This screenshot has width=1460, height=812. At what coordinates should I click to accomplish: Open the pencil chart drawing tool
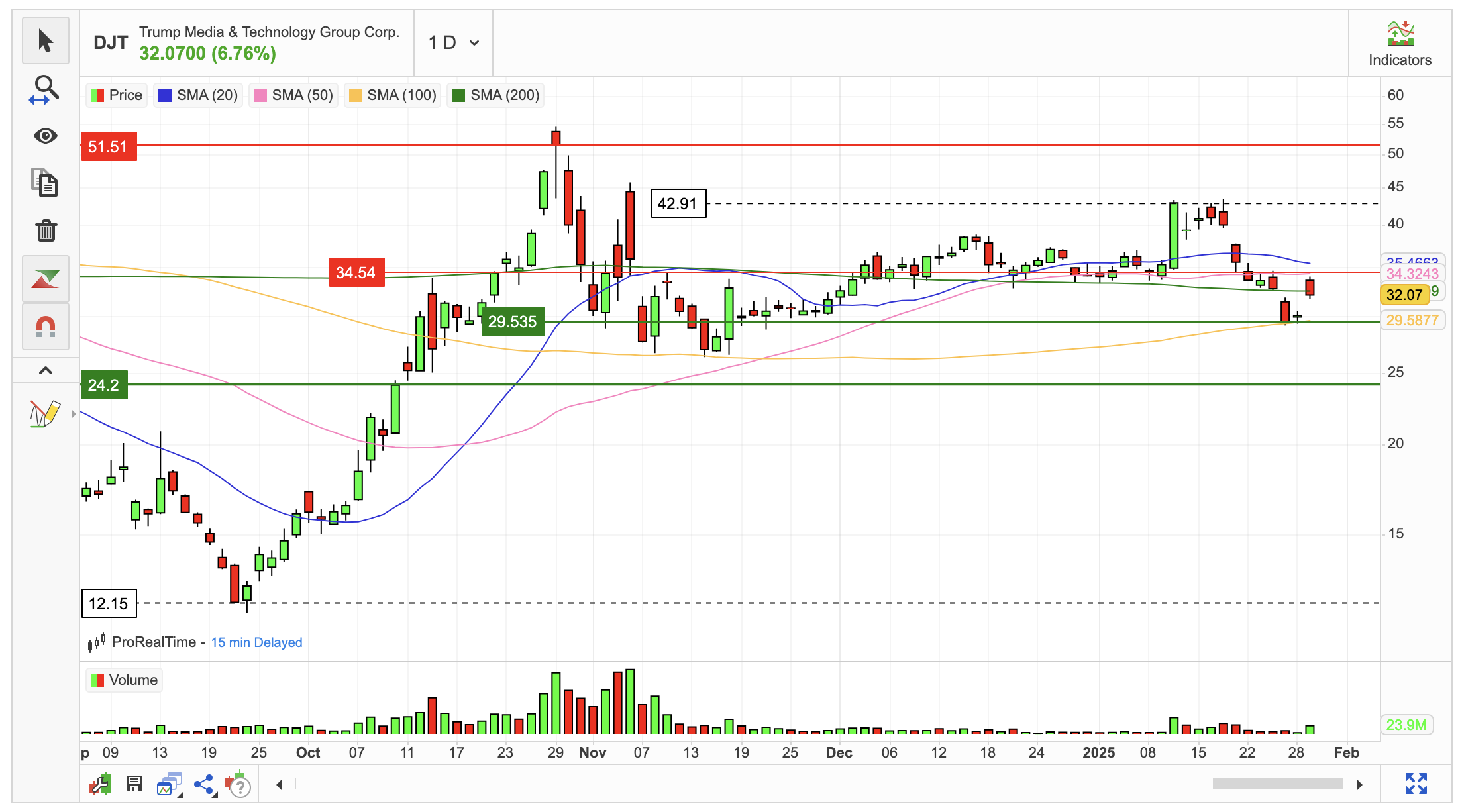[44, 414]
